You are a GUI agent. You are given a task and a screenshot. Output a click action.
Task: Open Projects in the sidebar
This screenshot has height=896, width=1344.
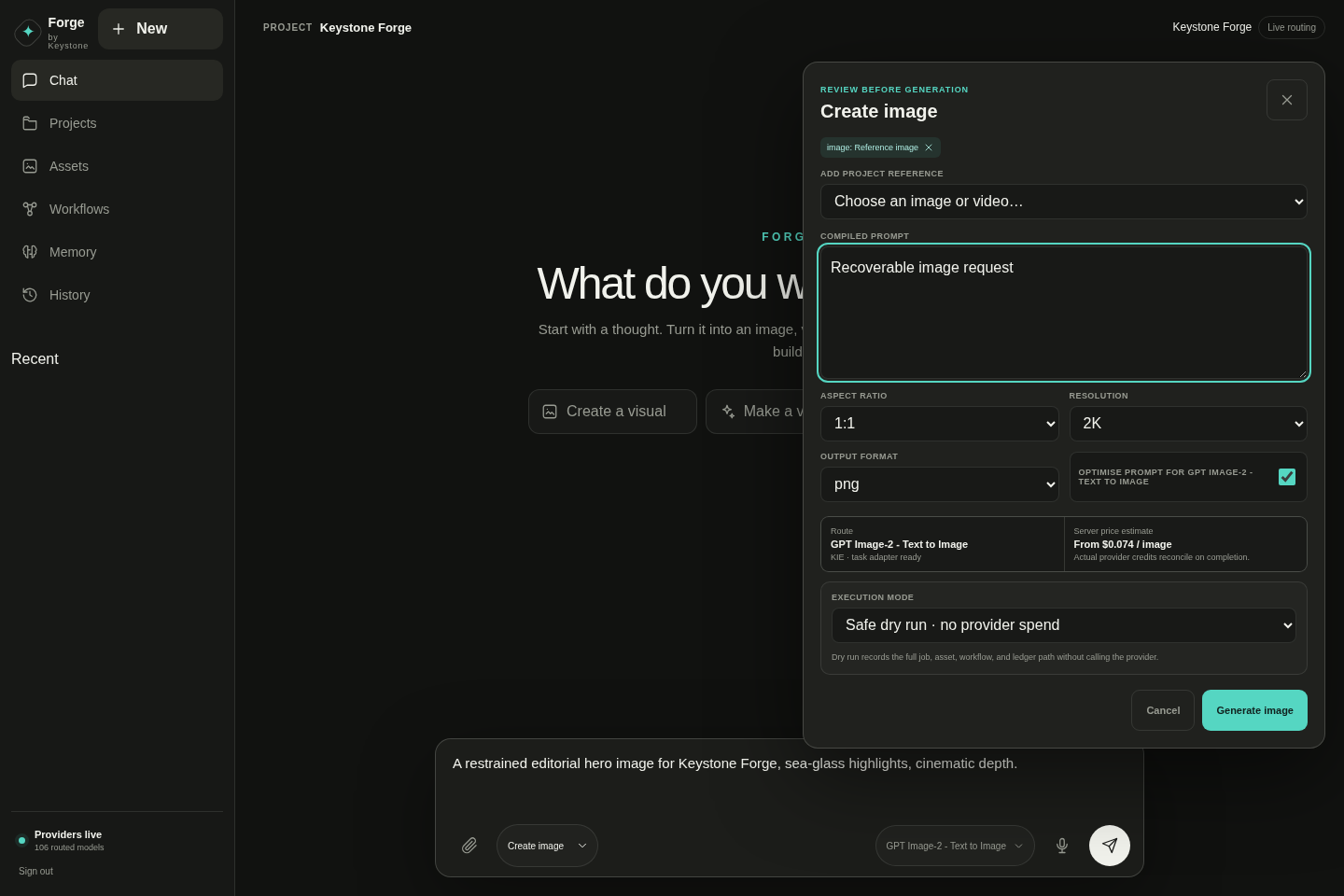point(117,123)
